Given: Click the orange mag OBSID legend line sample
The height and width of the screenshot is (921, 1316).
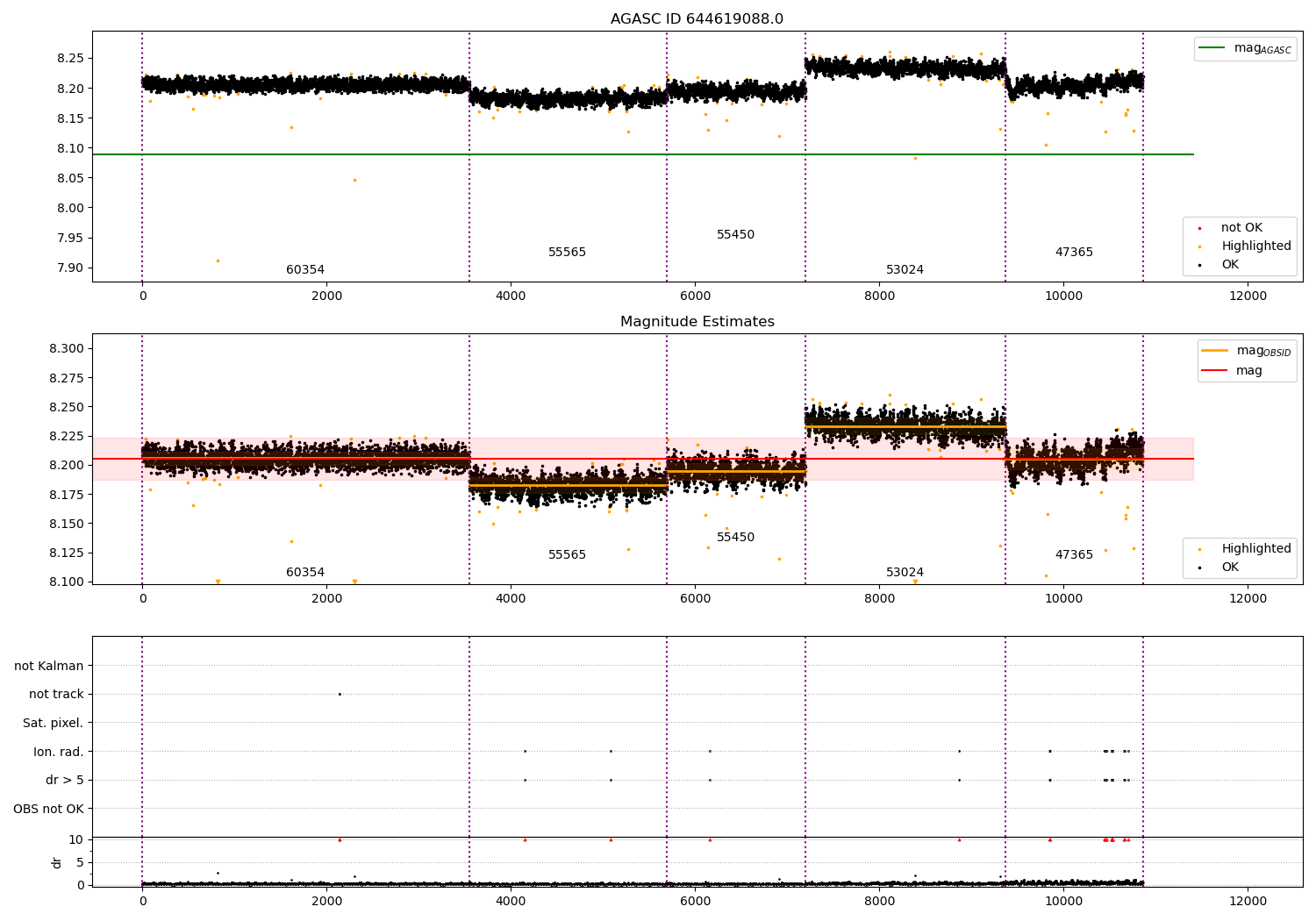Looking at the screenshot, I should pos(1215,350).
